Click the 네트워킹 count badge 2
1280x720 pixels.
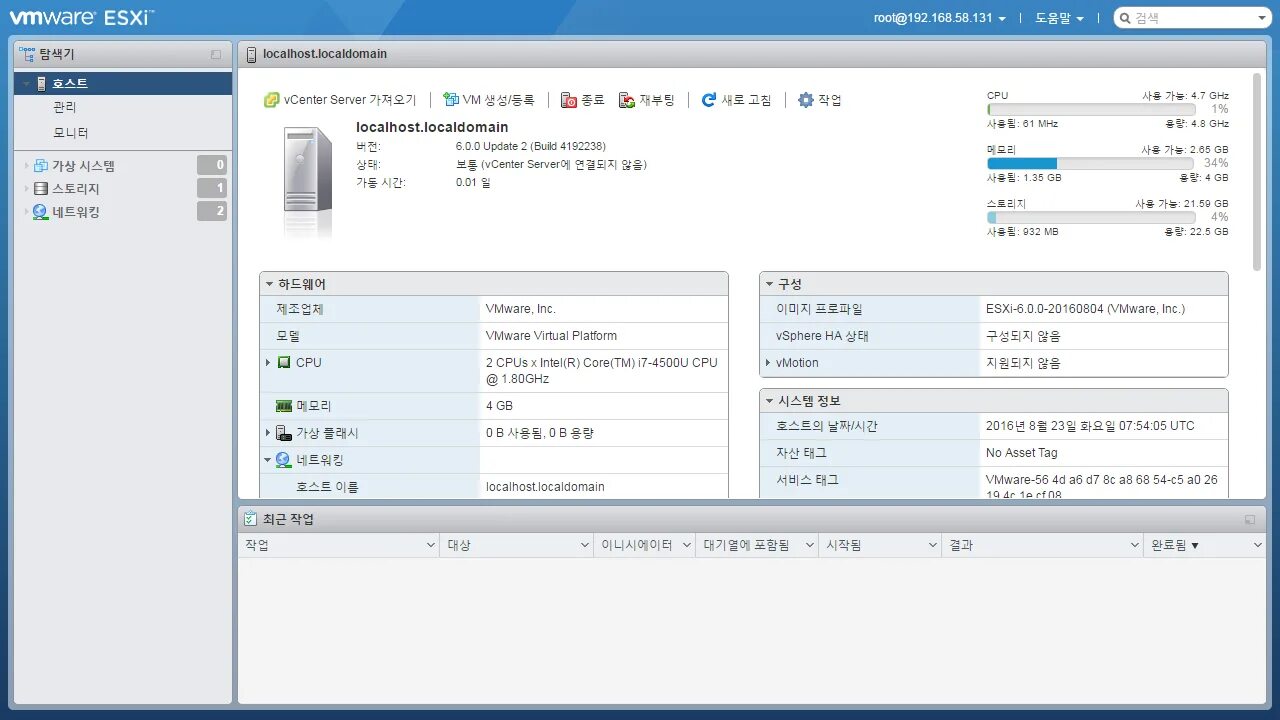(x=212, y=212)
